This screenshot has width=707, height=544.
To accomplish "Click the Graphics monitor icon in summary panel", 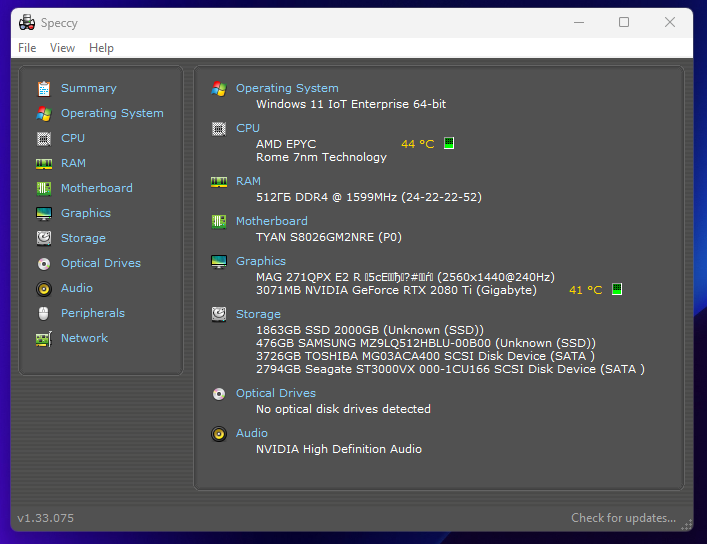I will 219,262.
